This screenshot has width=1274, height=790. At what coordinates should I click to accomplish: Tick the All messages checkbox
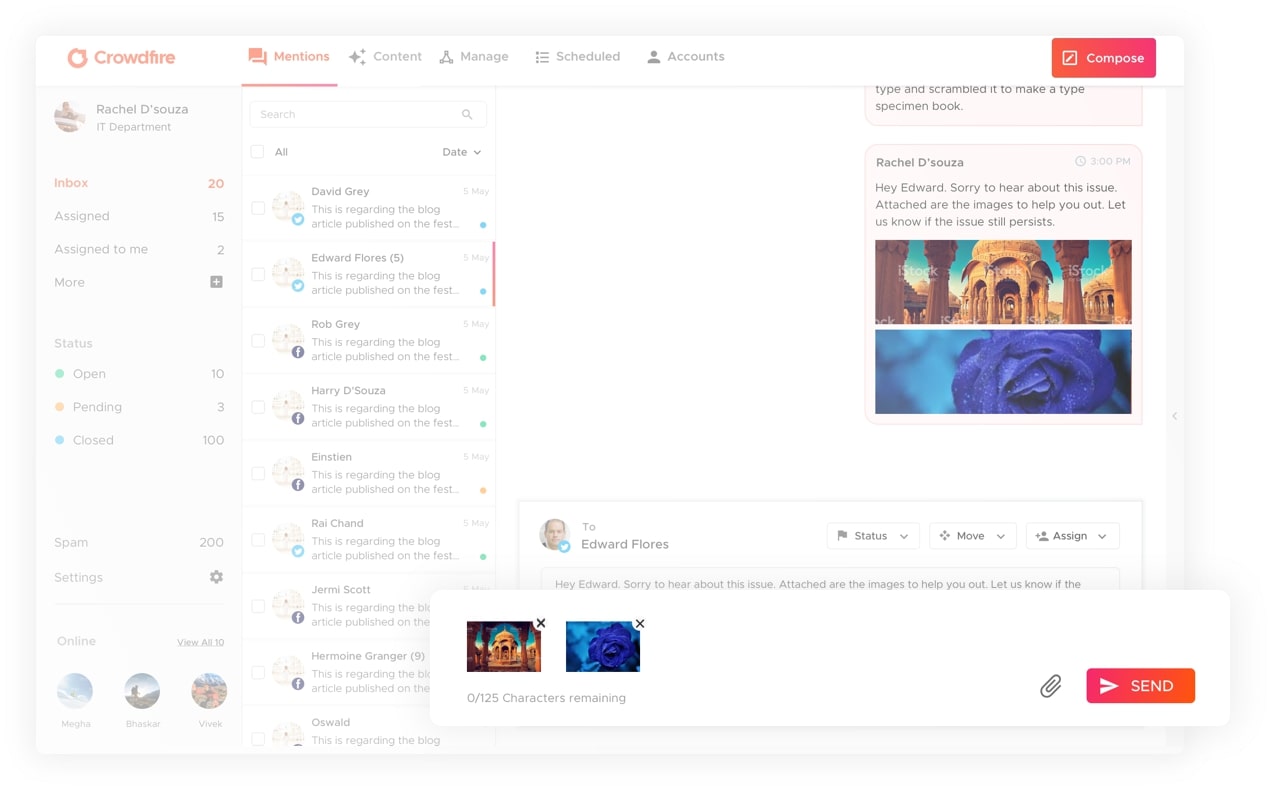pos(258,152)
